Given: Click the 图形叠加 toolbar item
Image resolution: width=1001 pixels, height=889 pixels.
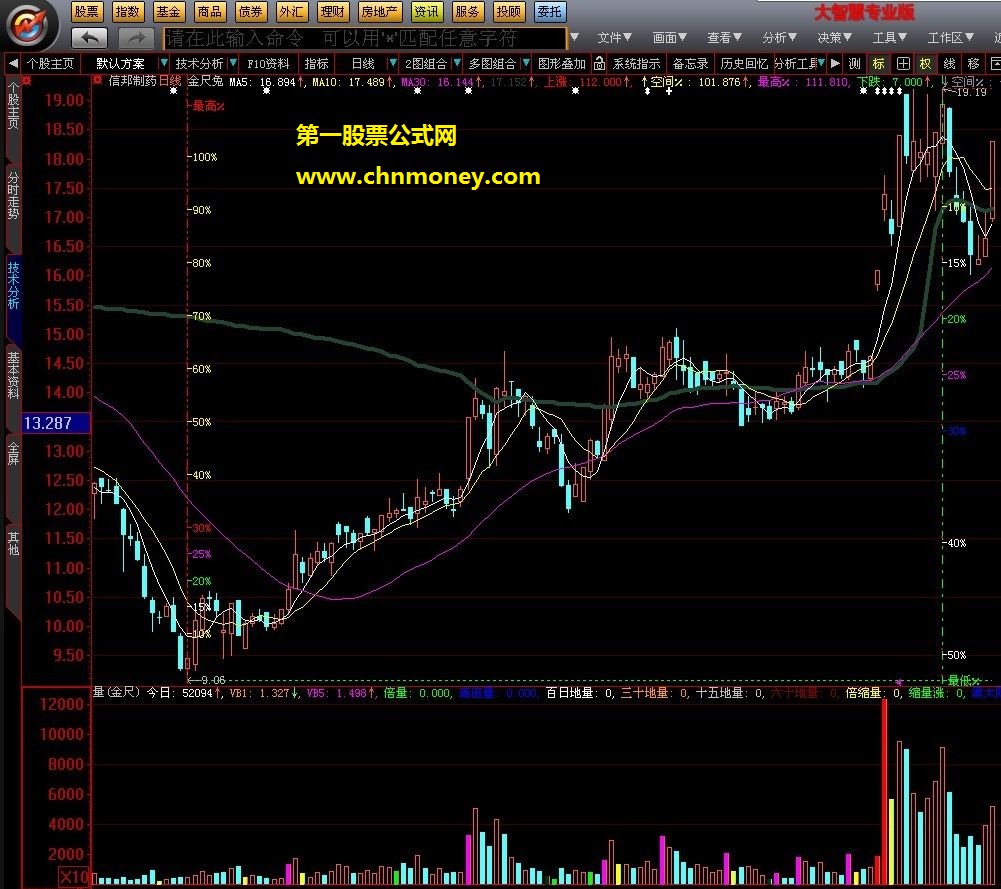Looking at the screenshot, I should (561, 64).
